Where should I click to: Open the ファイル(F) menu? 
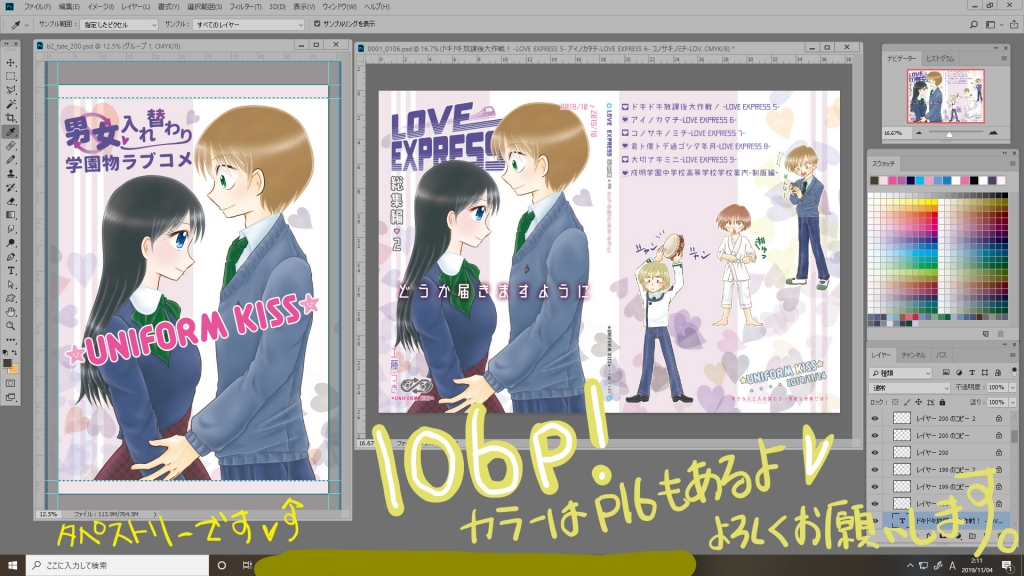pyautogui.click(x=37, y=7)
